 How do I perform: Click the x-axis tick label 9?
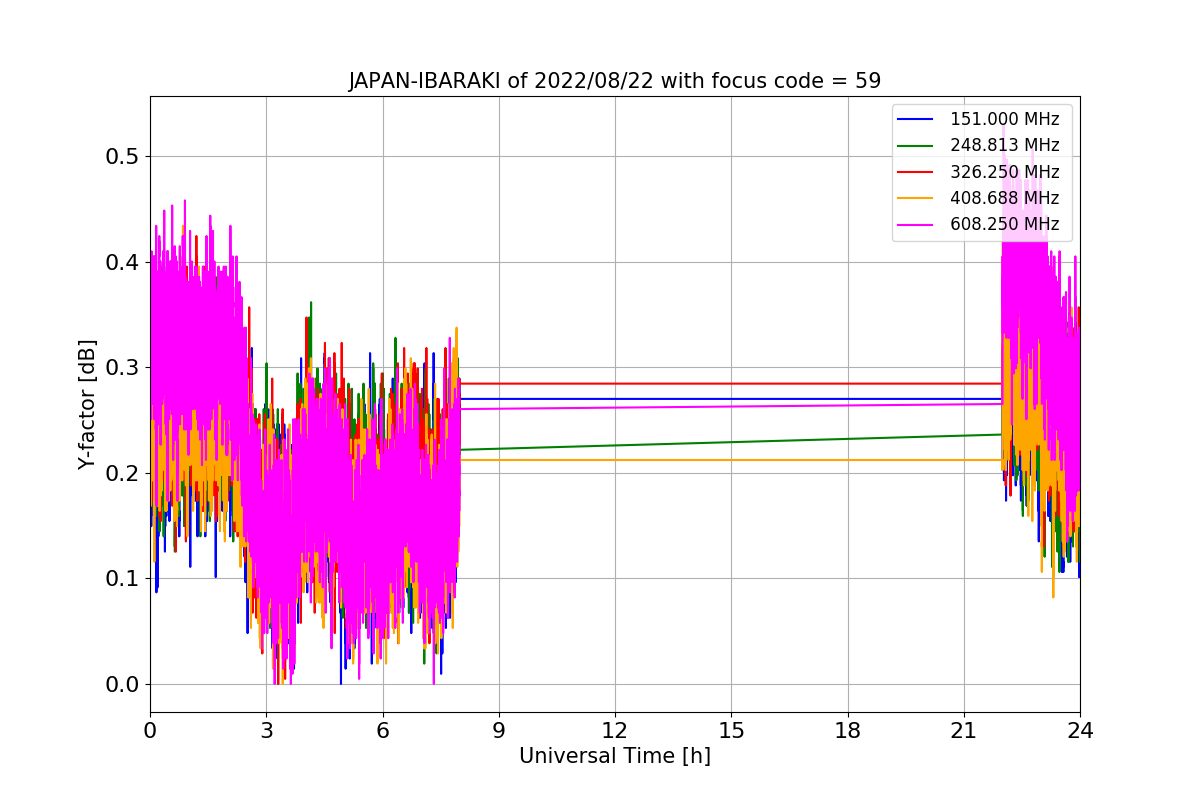[x=499, y=730]
